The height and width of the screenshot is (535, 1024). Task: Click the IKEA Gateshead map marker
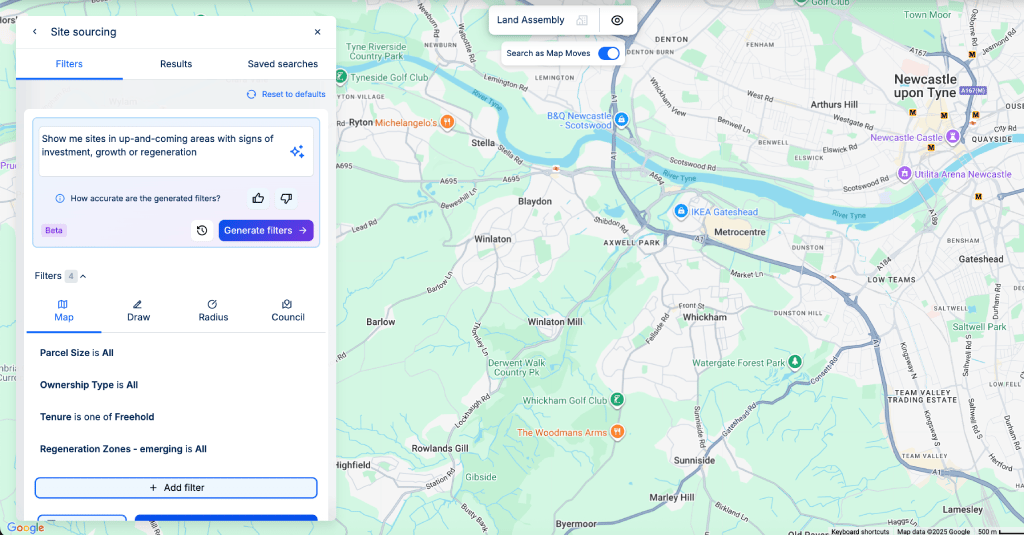click(x=681, y=211)
